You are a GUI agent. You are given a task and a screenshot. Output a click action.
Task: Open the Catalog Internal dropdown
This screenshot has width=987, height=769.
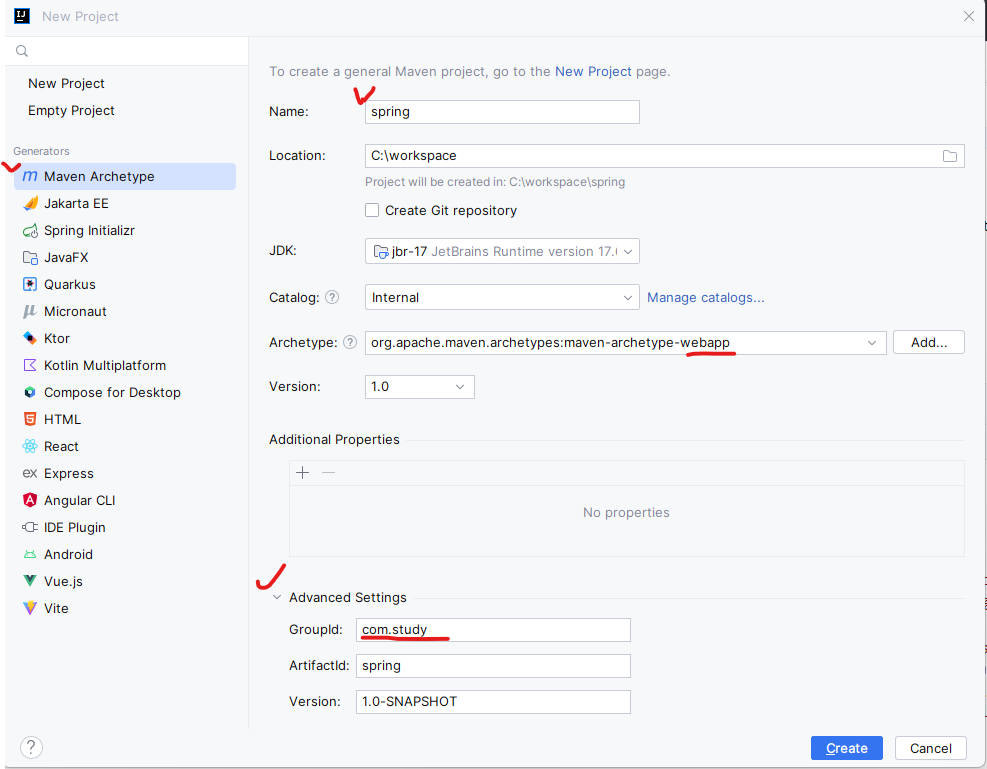tap(502, 297)
